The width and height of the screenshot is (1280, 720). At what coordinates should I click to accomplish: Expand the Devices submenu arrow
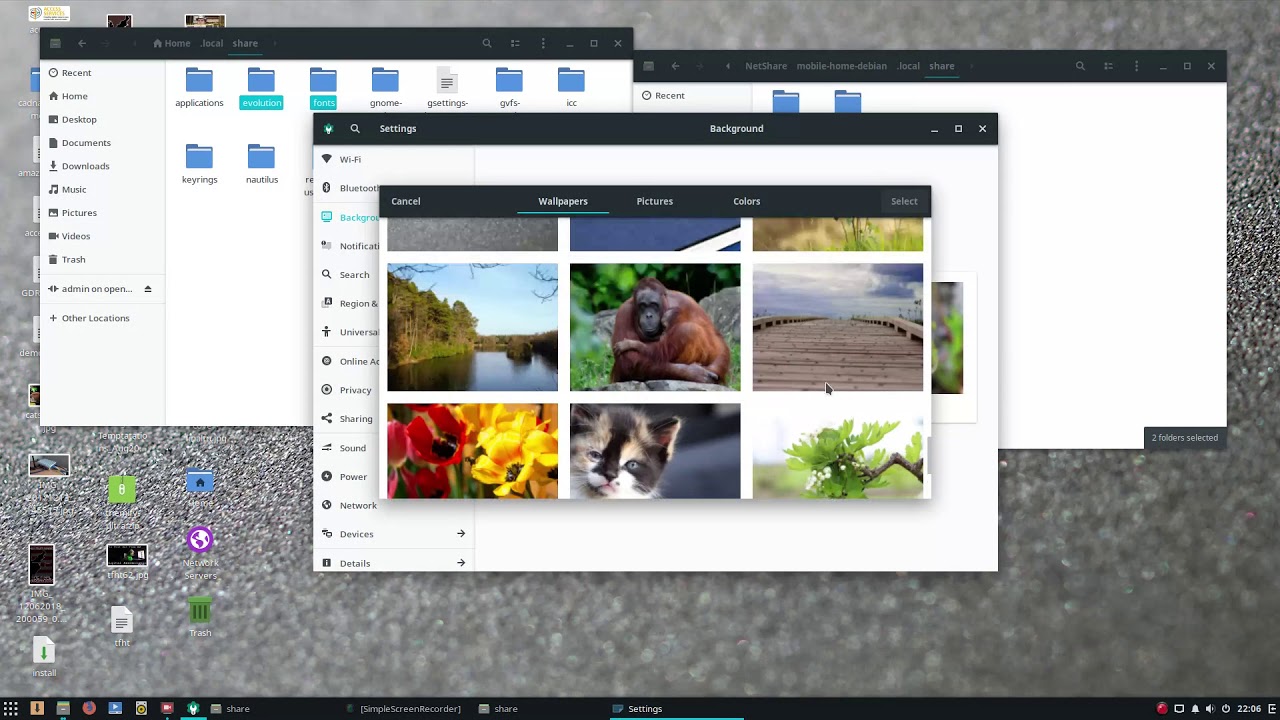461,534
